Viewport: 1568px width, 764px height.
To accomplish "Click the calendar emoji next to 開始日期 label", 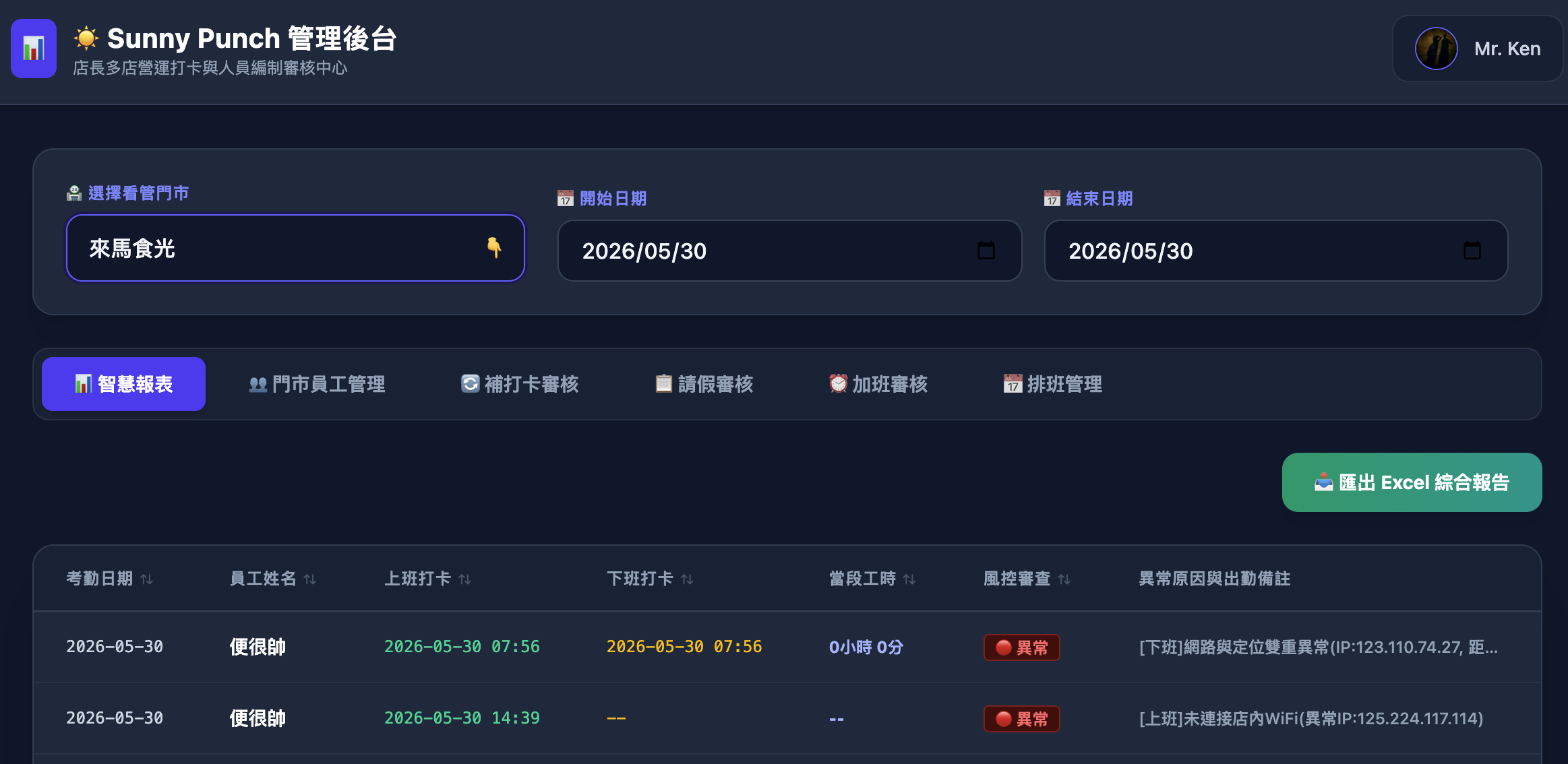I will 566,198.
